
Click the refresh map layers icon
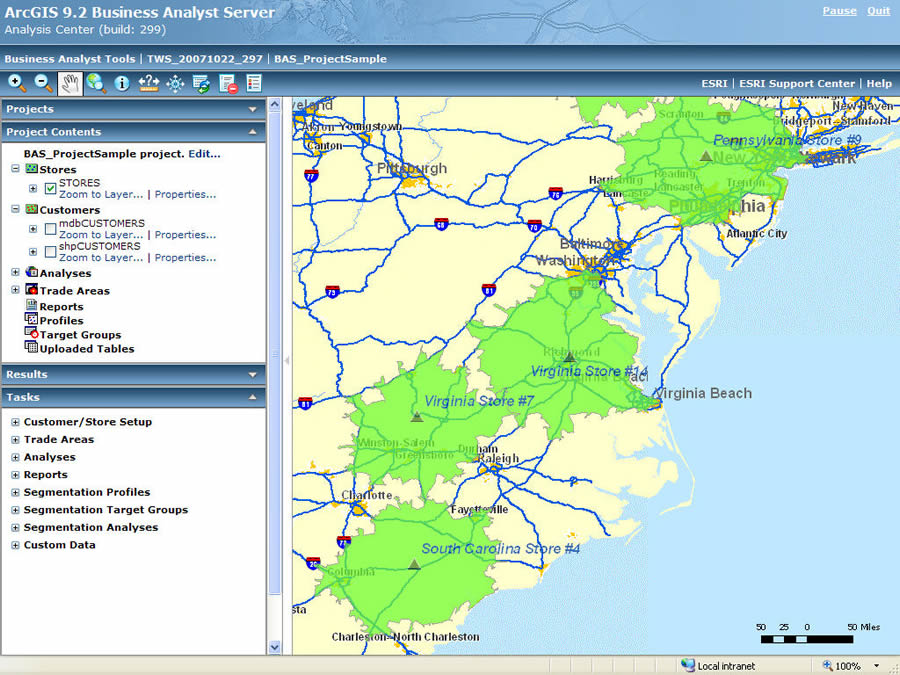[201, 83]
